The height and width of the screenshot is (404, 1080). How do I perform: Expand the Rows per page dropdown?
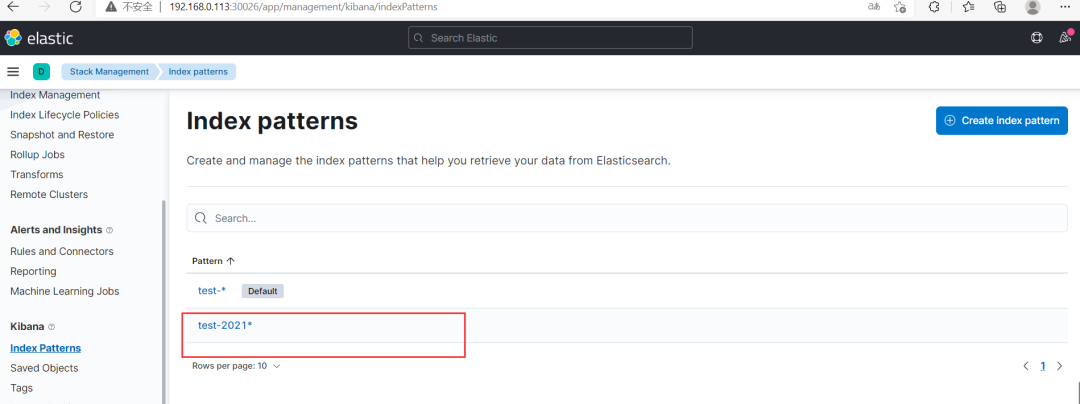coord(236,366)
